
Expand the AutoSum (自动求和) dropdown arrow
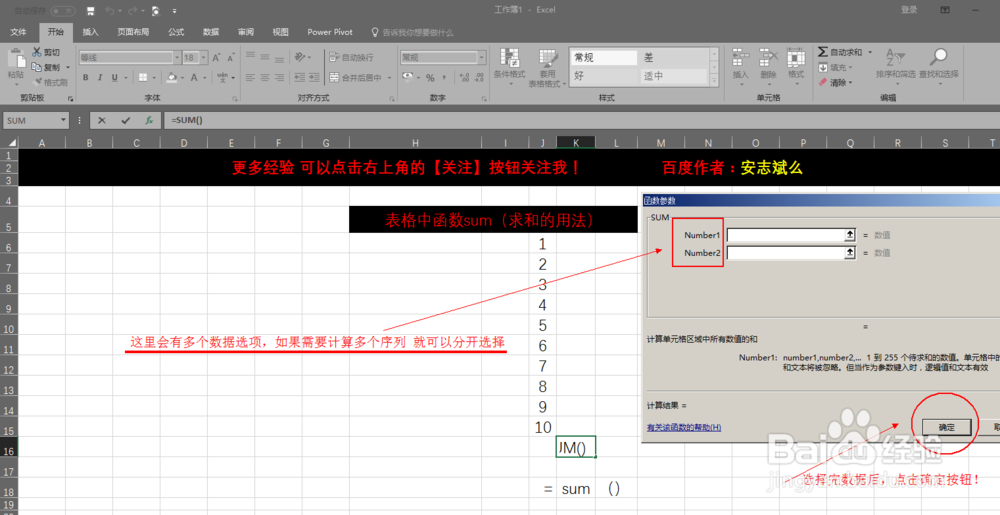870,52
